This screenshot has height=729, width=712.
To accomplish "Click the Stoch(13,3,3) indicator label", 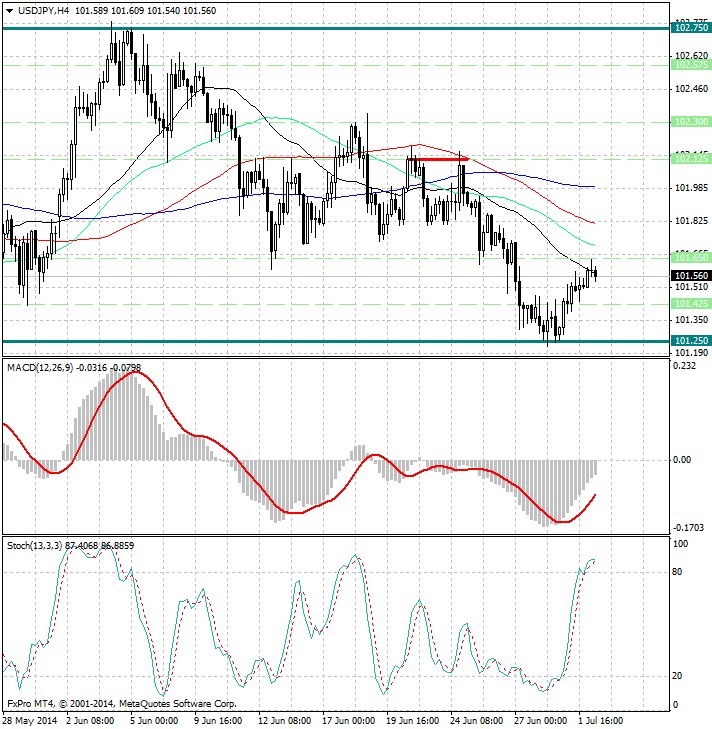I will [x=34, y=545].
